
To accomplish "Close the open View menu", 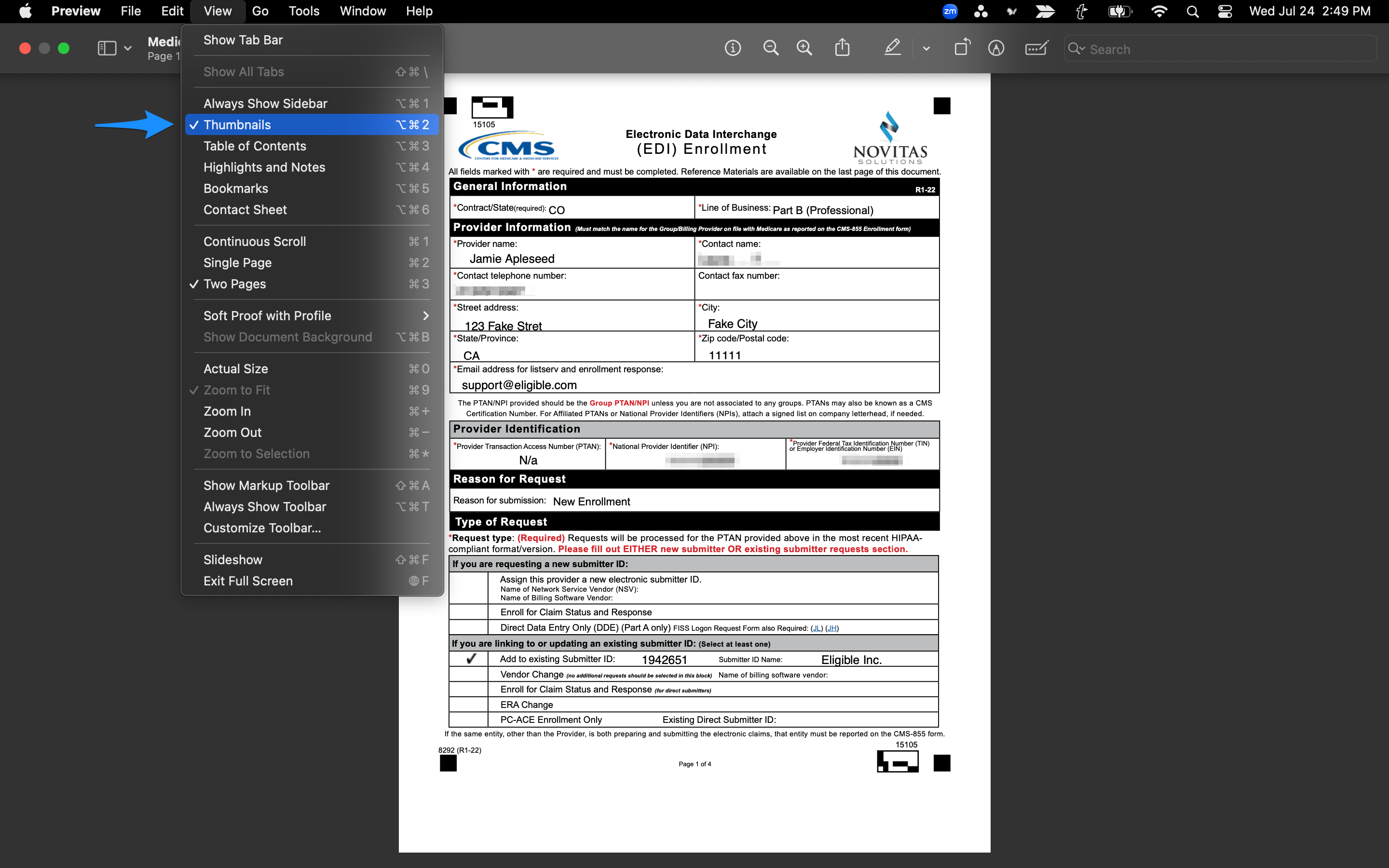I will pos(218,11).
